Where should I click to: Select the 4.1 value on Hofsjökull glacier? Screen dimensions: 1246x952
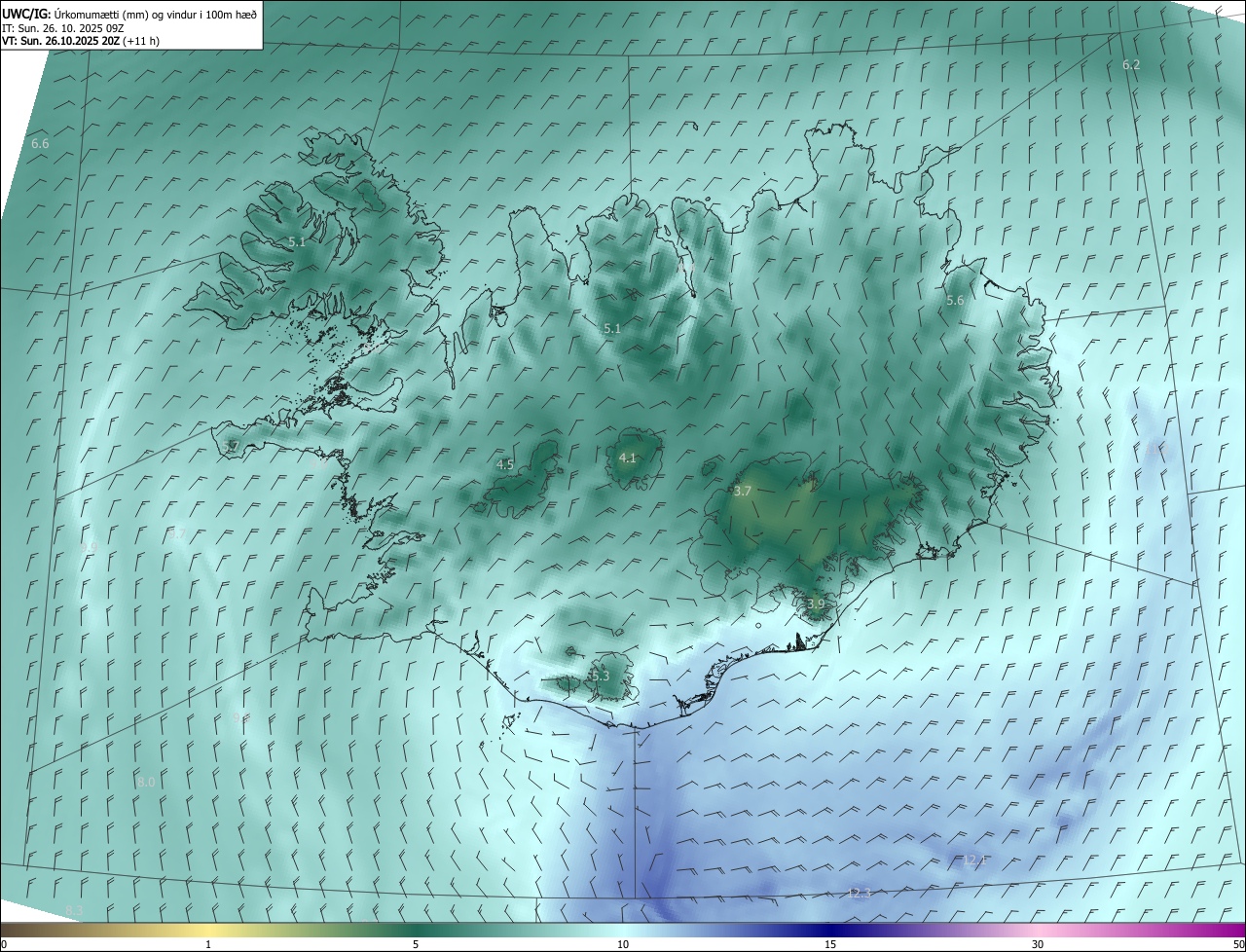[x=628, y=458]
